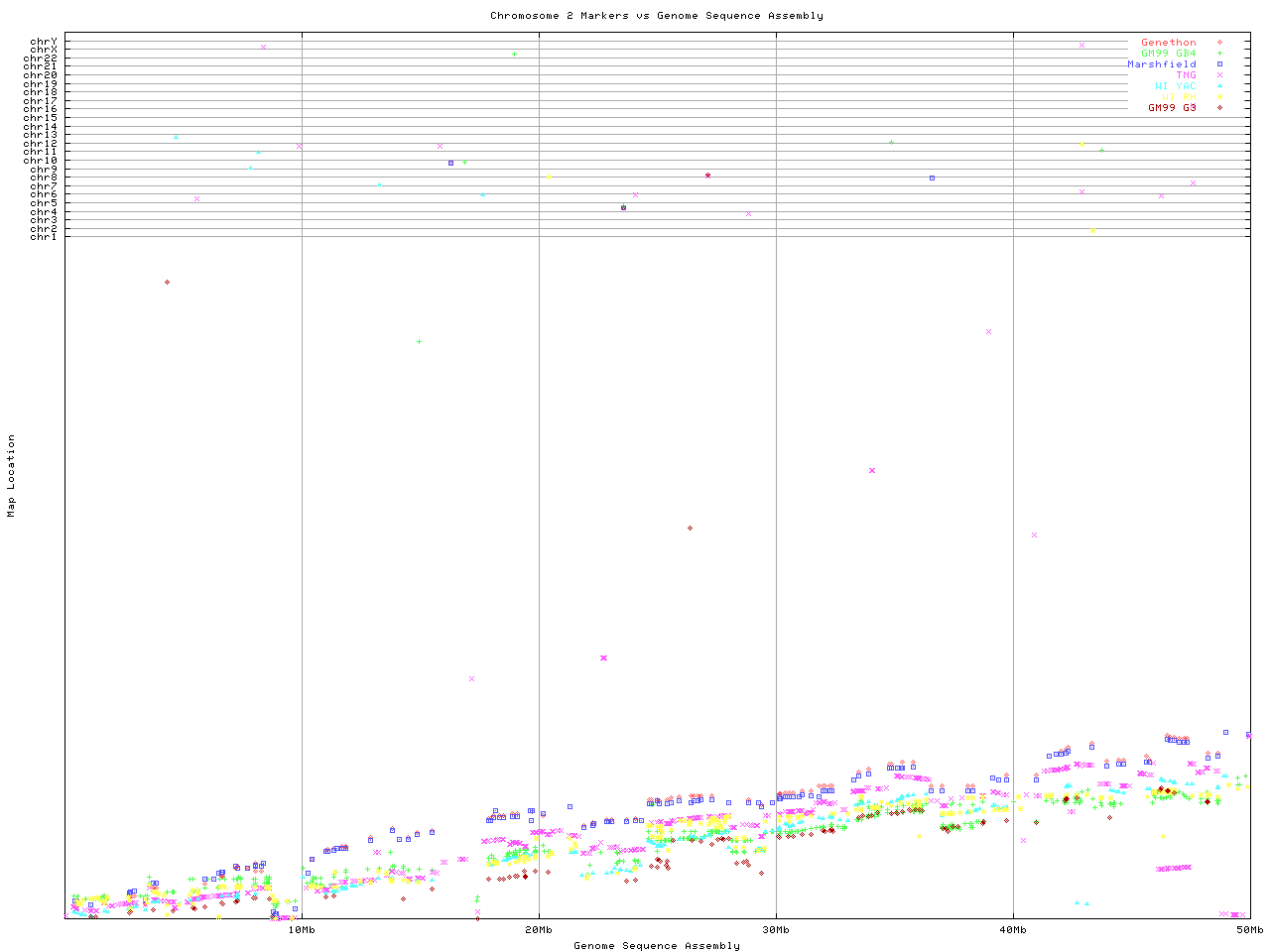
Task: Click the green plus GM99 GB4 legend symbol
Action: [1219, 54]
